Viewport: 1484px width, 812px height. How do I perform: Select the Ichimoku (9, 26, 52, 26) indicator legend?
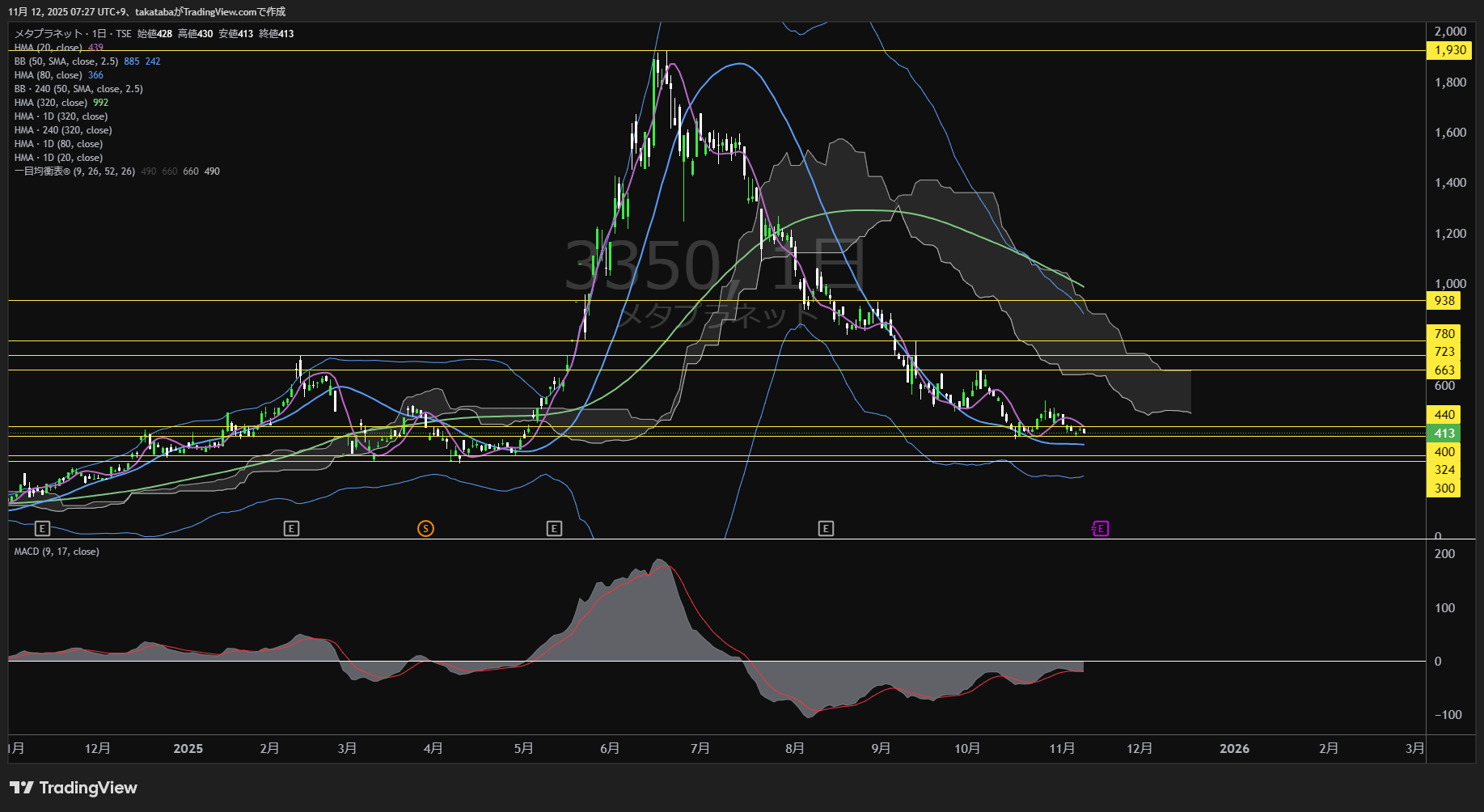pyautogui.click(x=74, y=171)
